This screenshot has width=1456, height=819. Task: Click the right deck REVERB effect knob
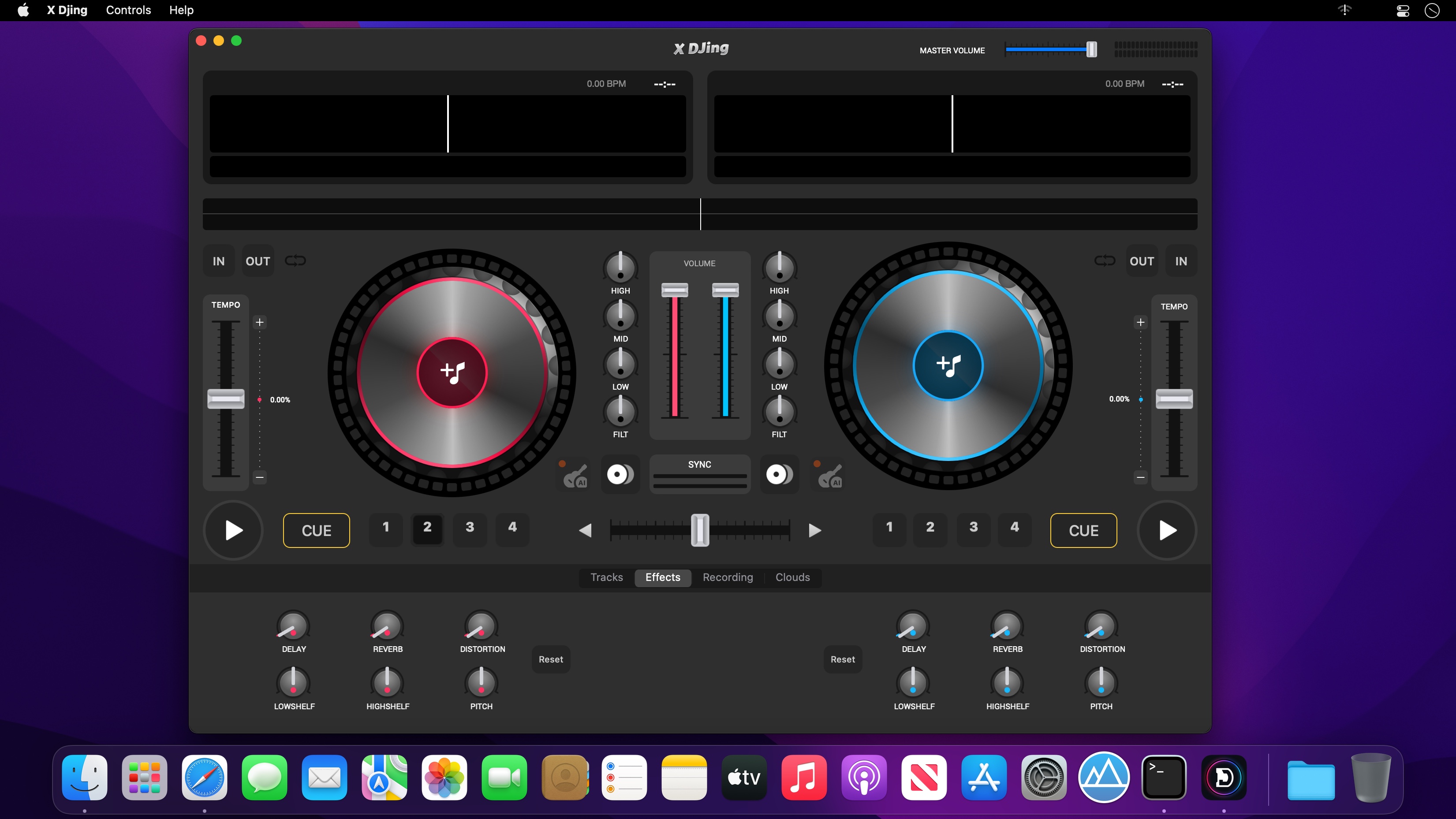(1007, 626)
